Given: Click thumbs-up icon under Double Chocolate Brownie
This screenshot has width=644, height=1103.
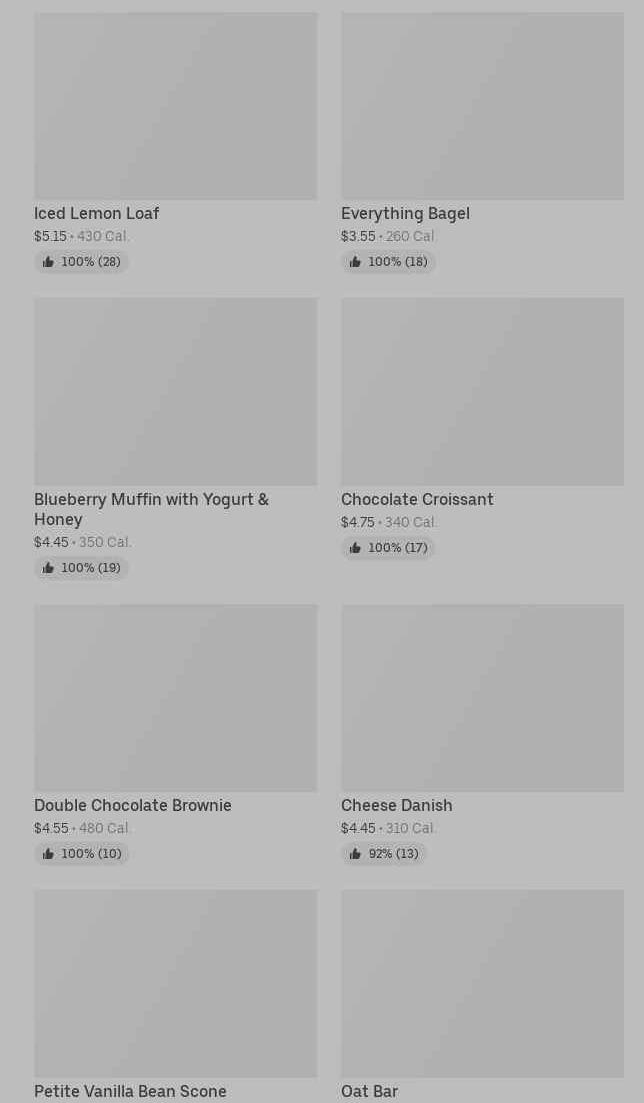Looking at the screenshot, I should [x=48, y=854].
